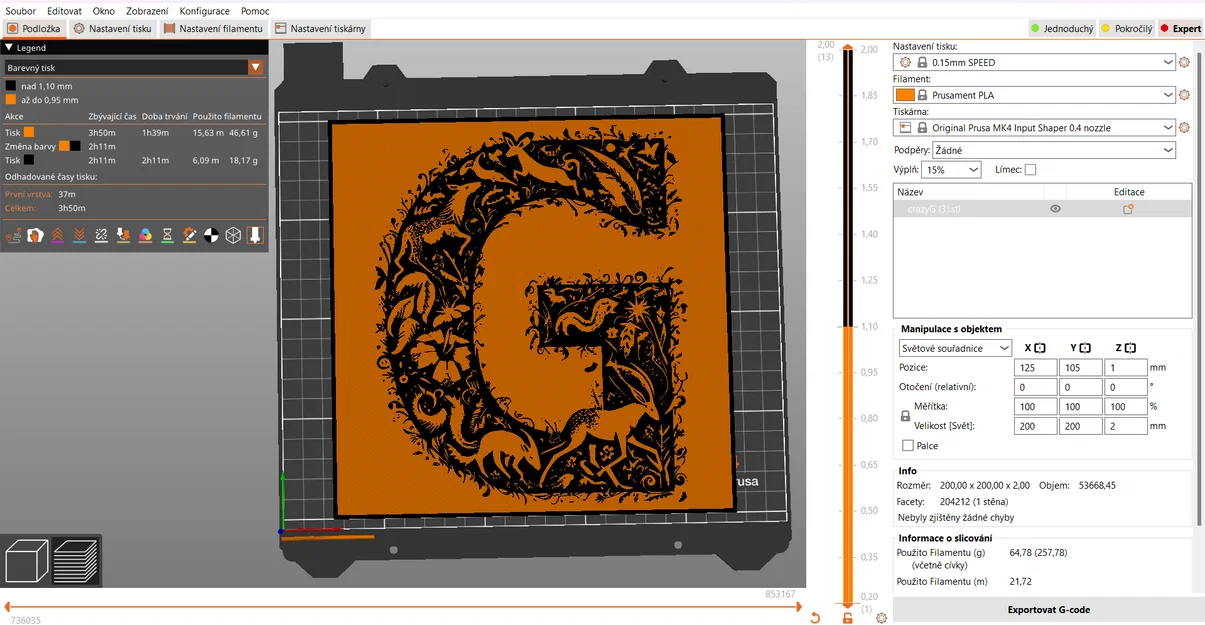Select the Jednoduchý mode

point(1062,29)
